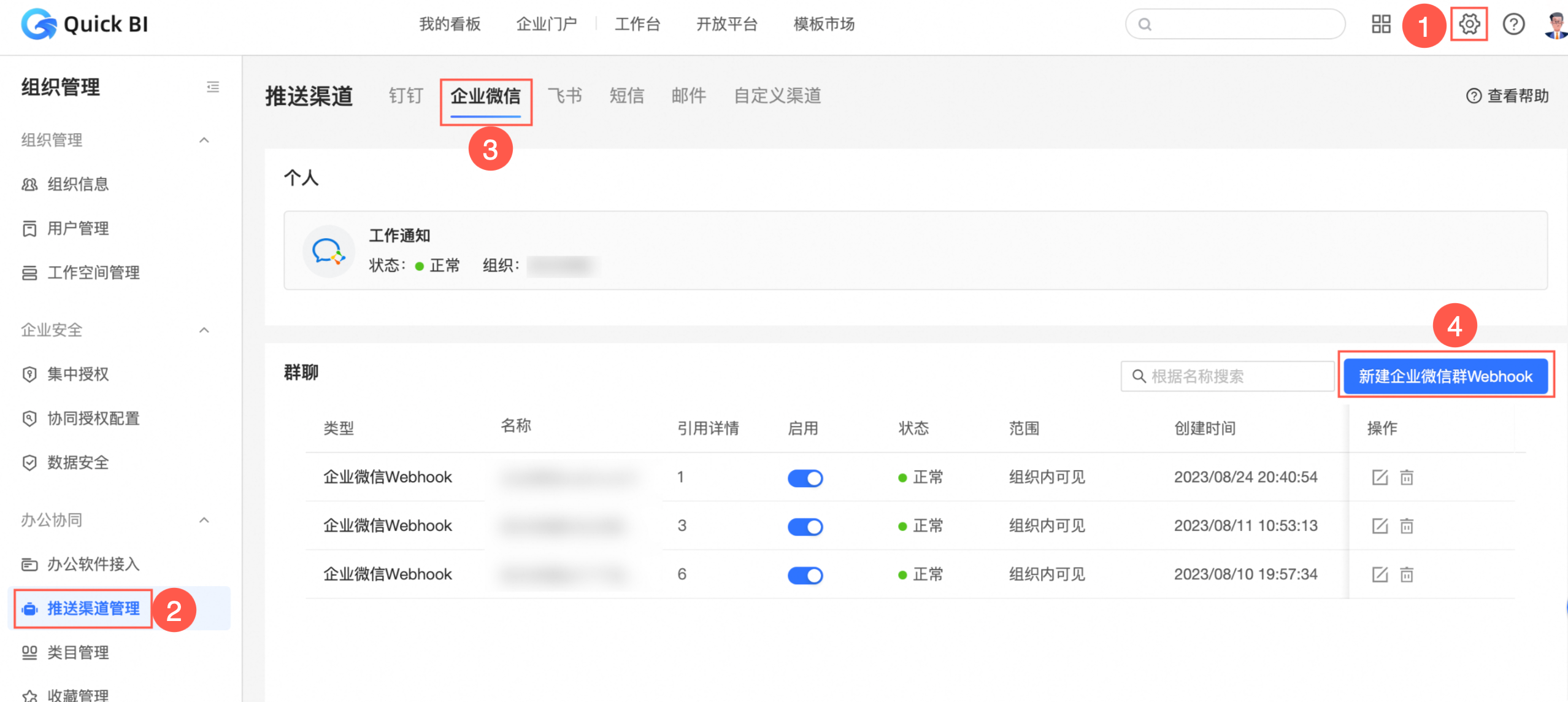Viewport: 1568px width, 702px height.
Task: Open the apps grid icon
Action: [x=1381, y=25]
